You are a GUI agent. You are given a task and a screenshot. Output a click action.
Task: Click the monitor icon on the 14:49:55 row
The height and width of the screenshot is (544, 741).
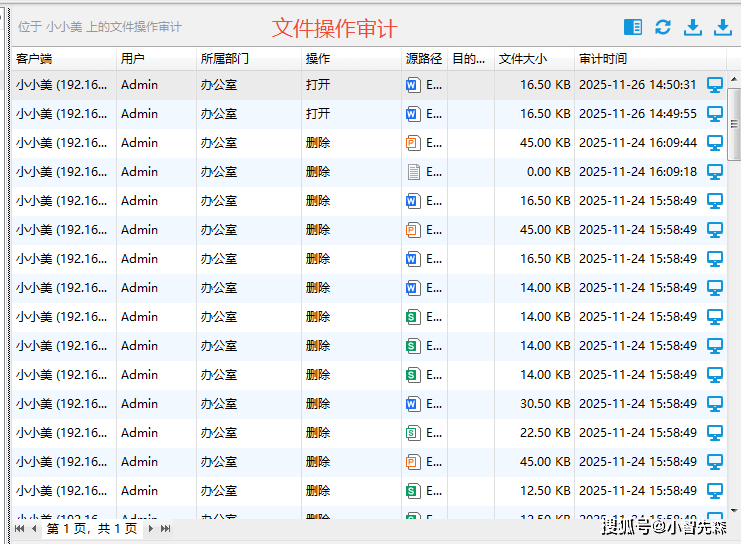point(715,114)
